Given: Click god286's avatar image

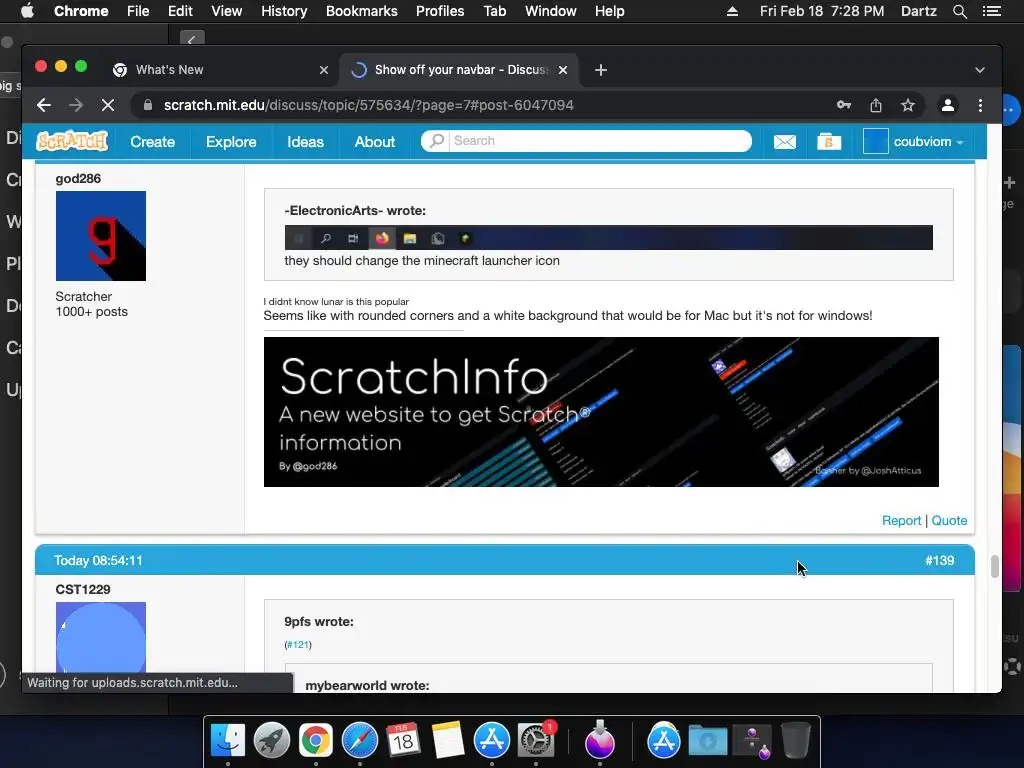Looking at the screenshot, I should [101, 236].
